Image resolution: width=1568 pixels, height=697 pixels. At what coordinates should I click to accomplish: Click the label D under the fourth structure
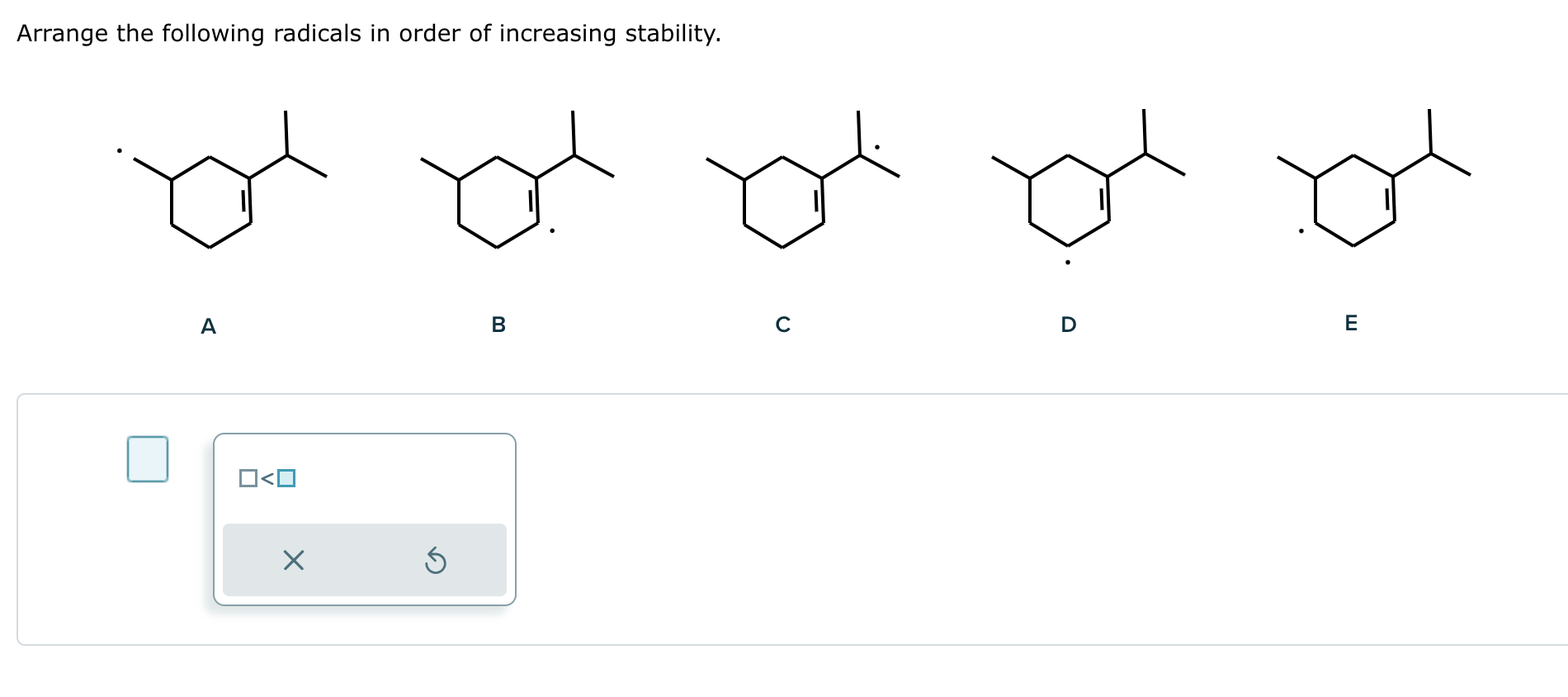click(1068, 325)
